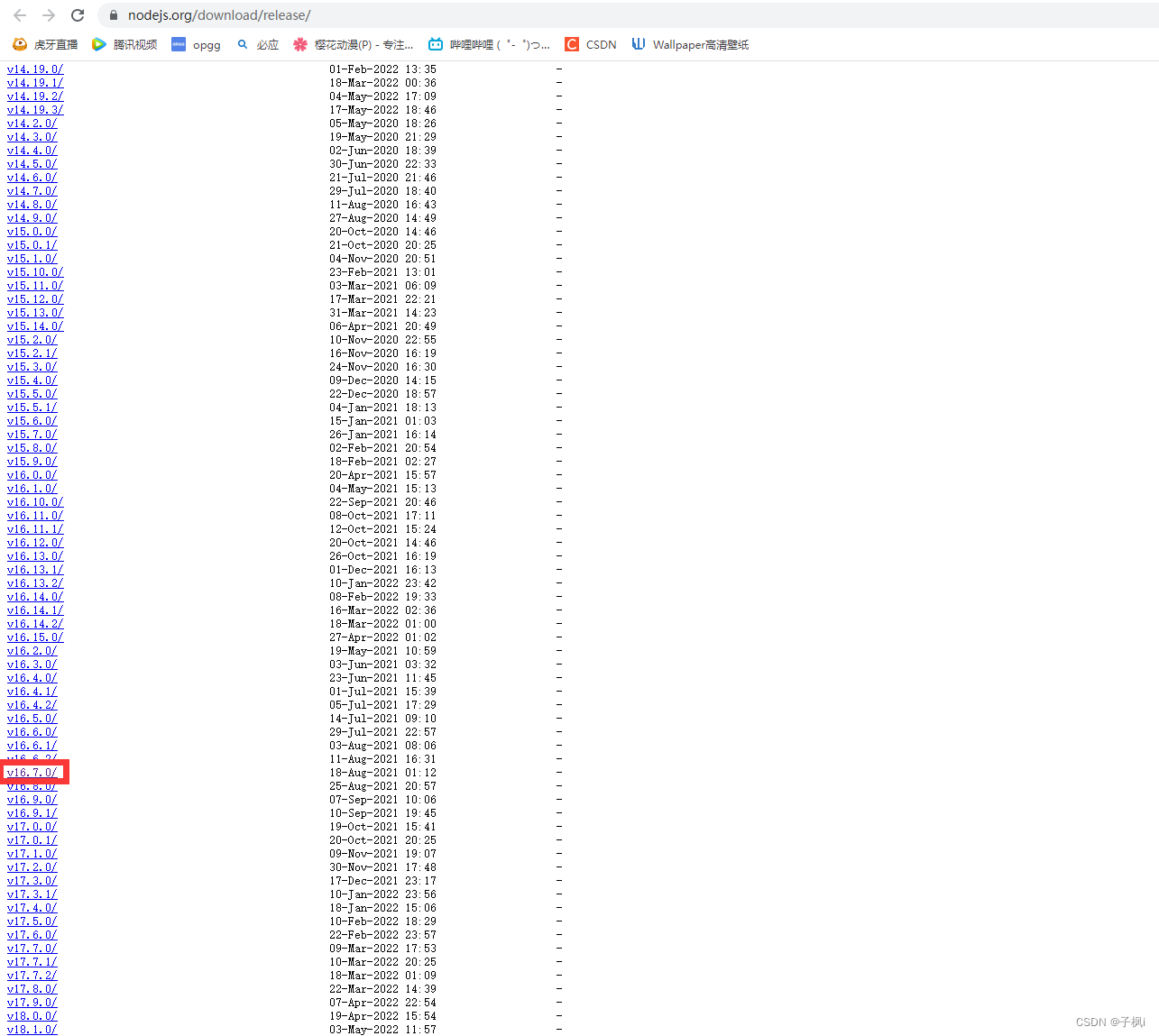Open the v15.10.0/ directory link
The width and height of the screenshot is (1159, 1036).
click(x=35, y=272)
